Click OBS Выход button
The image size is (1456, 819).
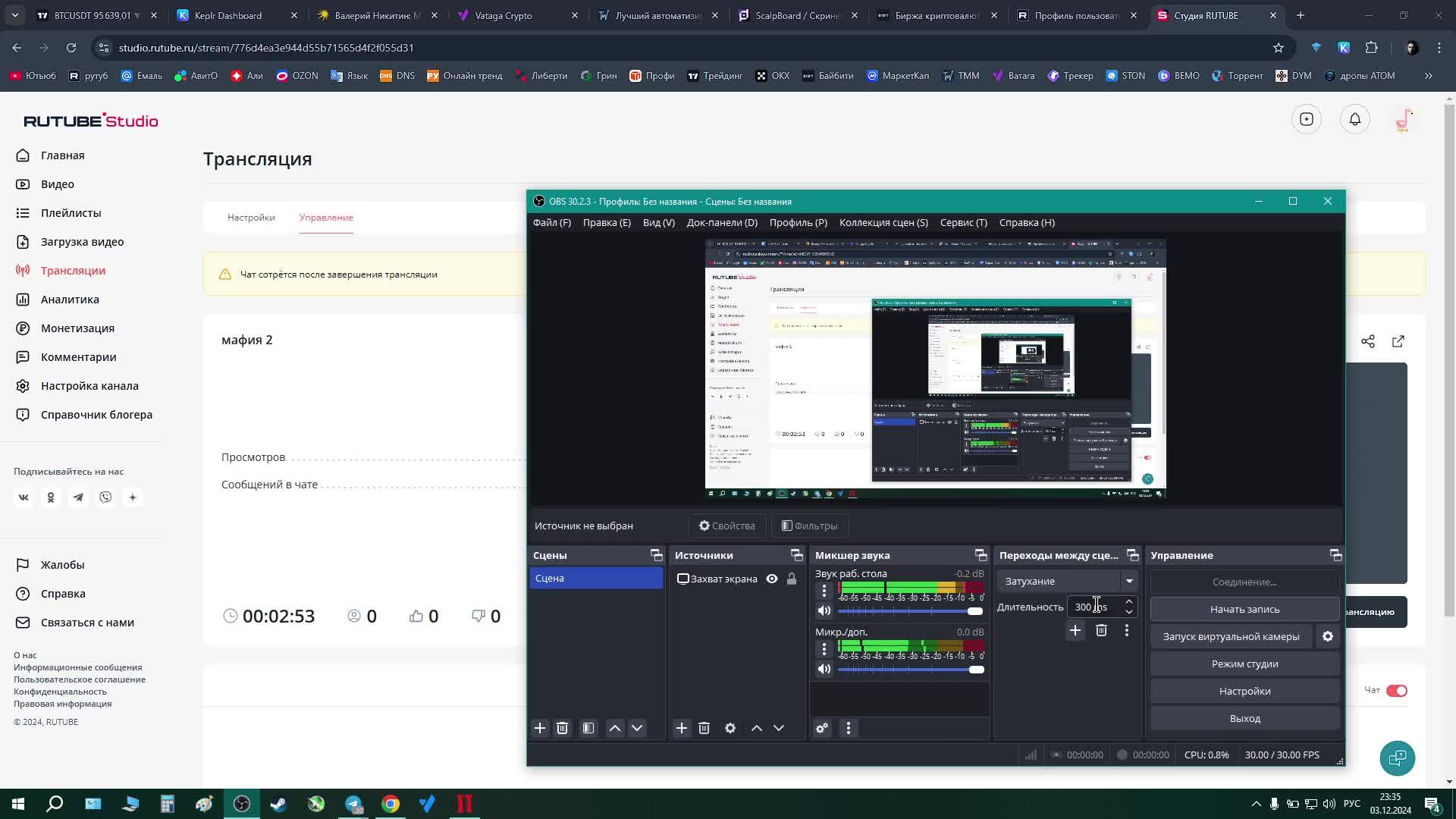point(1244,718)
